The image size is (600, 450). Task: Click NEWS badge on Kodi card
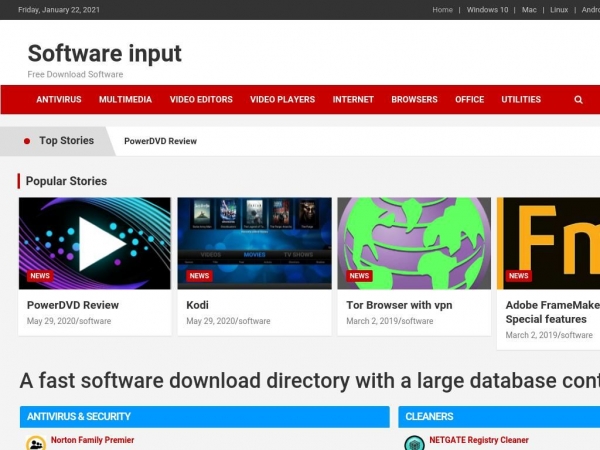(199, 276)
